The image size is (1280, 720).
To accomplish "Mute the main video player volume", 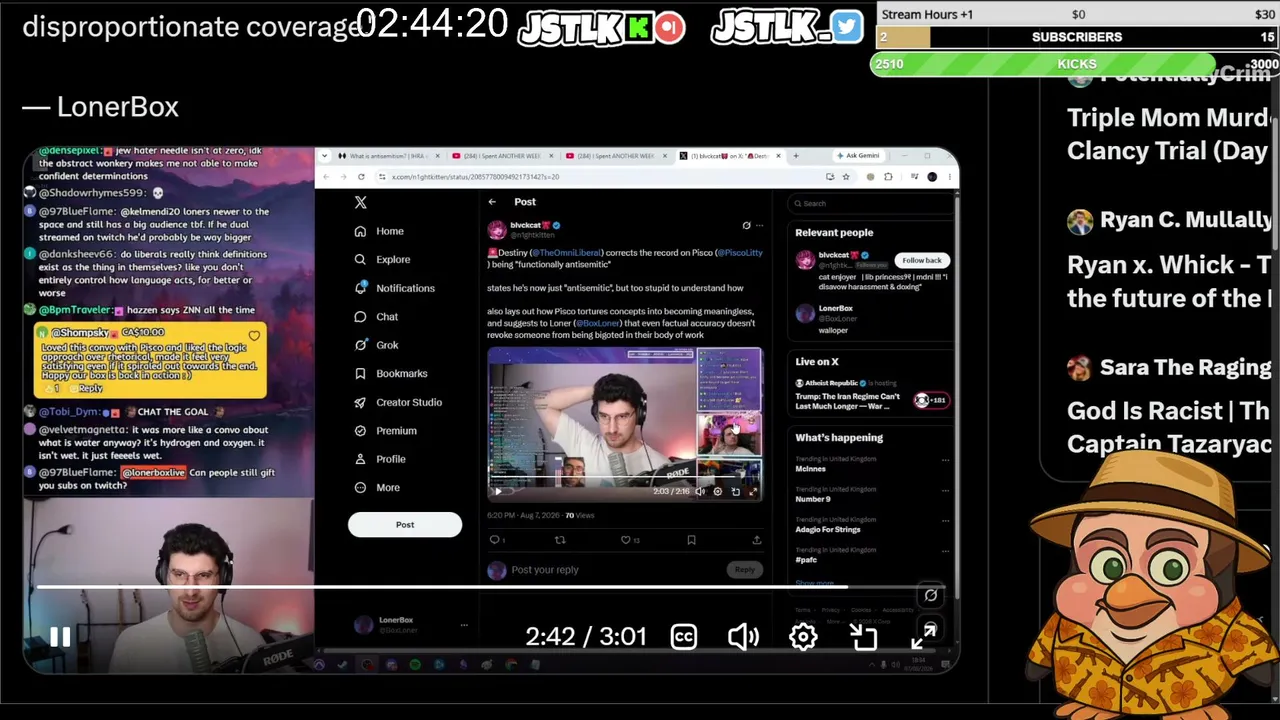I will click(743, 637).
